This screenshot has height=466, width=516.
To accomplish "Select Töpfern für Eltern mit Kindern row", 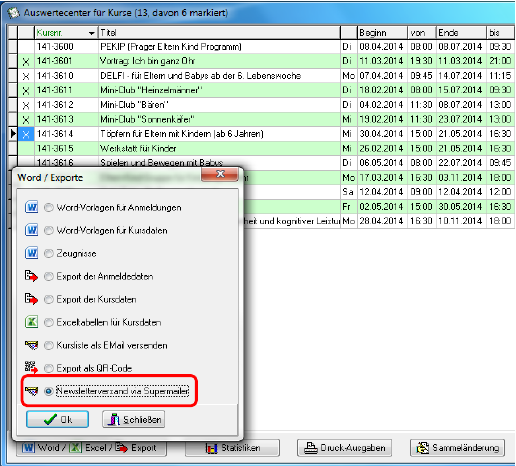I will click(261, 134).
